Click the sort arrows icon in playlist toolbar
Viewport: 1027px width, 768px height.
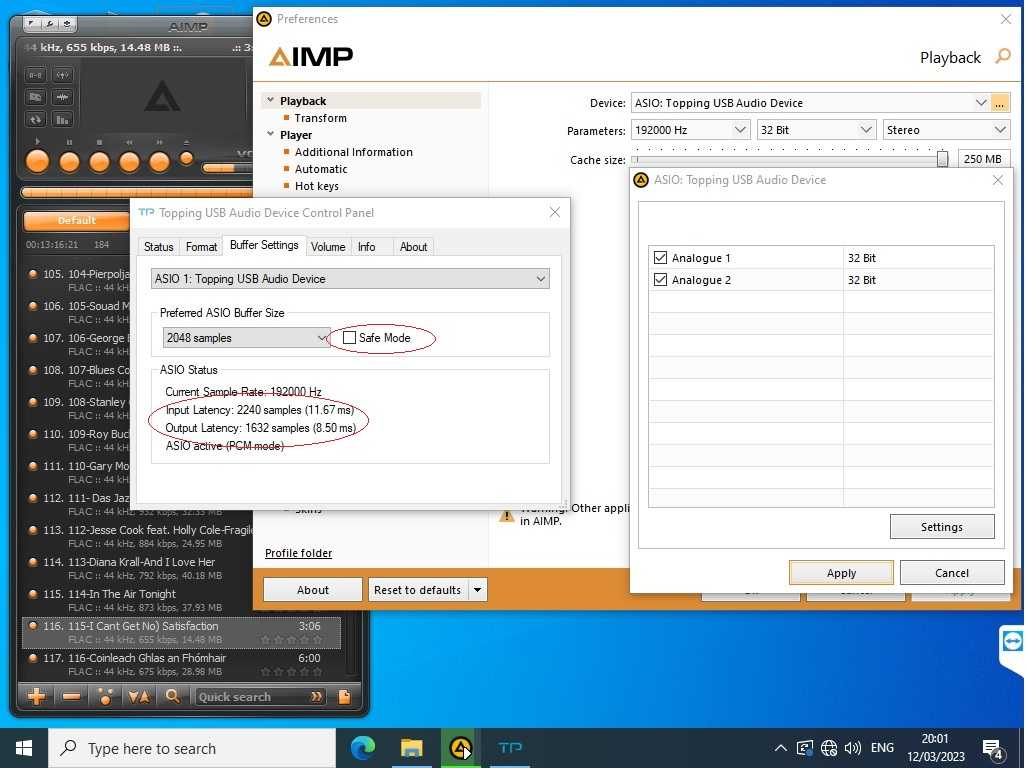[139, 697]
